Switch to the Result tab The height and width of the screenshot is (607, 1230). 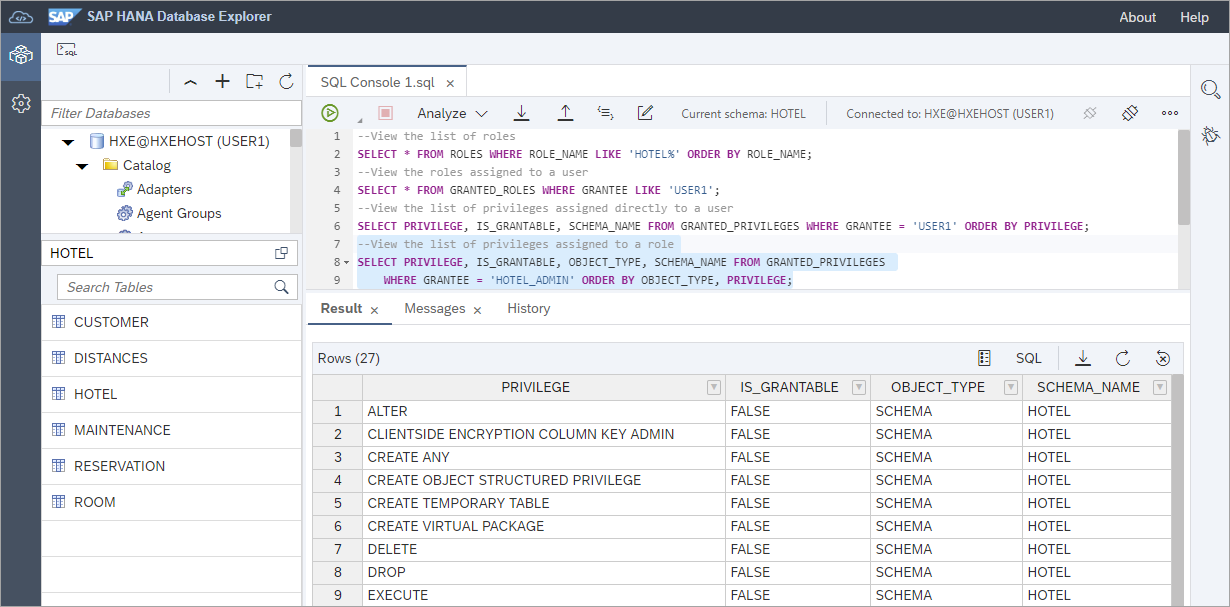point(341,309)
